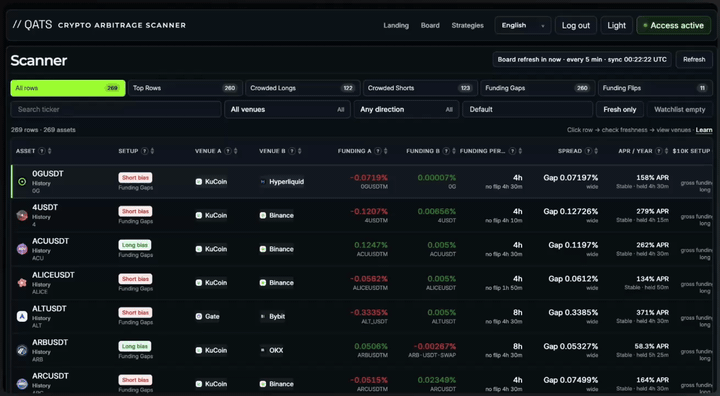Click the QATS Crypto Arbitrage Scanner logo
This screenshot has height=396, width=720.
coord(99,25)
